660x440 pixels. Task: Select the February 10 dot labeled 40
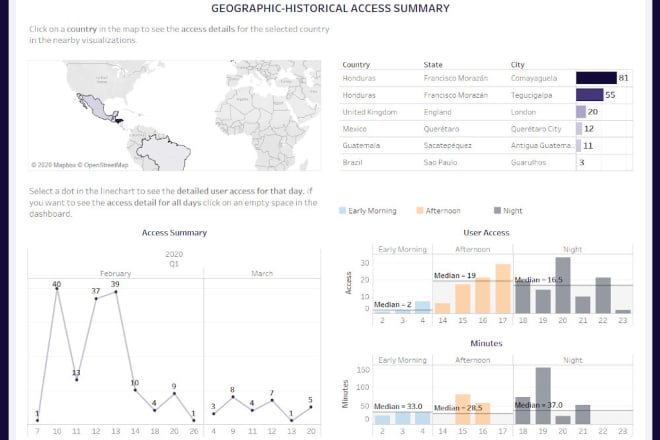tap(57, 289)
